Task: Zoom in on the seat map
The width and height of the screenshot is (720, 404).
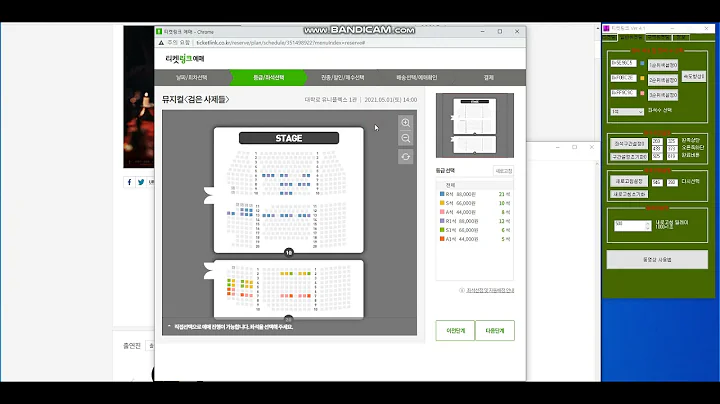Action: click(x=405, y=123)
